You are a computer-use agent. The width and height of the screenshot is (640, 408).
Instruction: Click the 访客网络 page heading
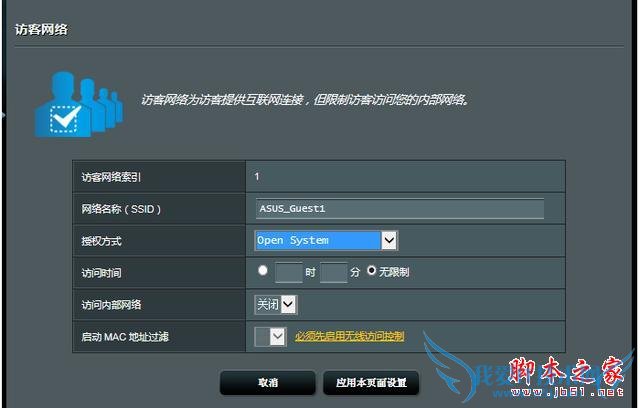click(41, 29)
